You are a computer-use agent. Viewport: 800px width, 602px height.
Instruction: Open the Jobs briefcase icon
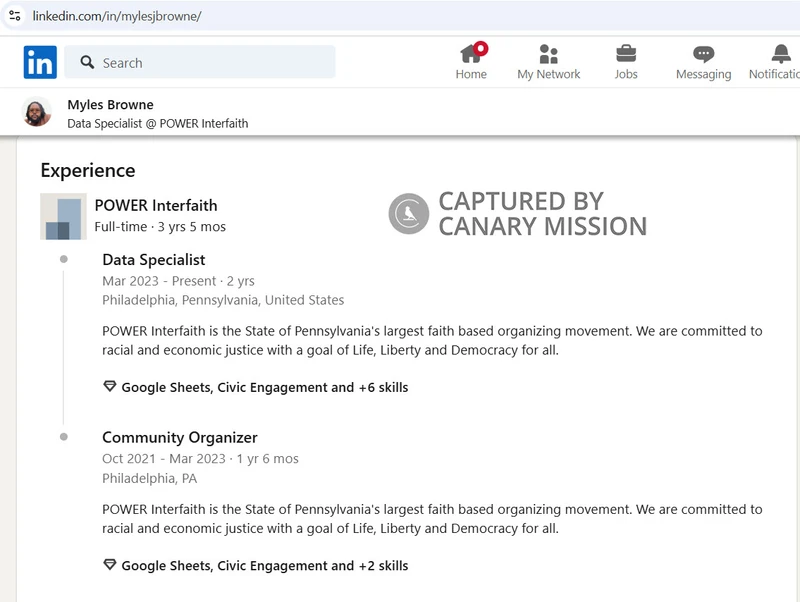tap(626, 54)
